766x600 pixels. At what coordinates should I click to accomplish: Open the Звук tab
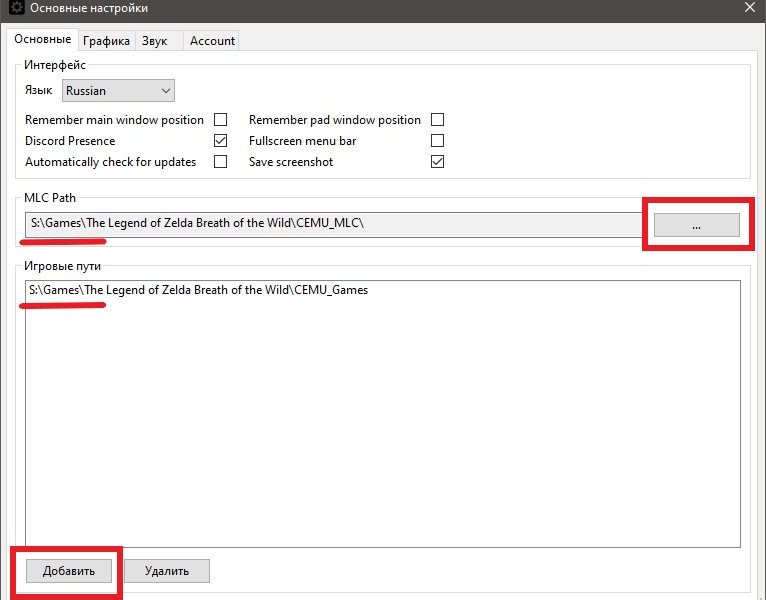tap(154, 40)
